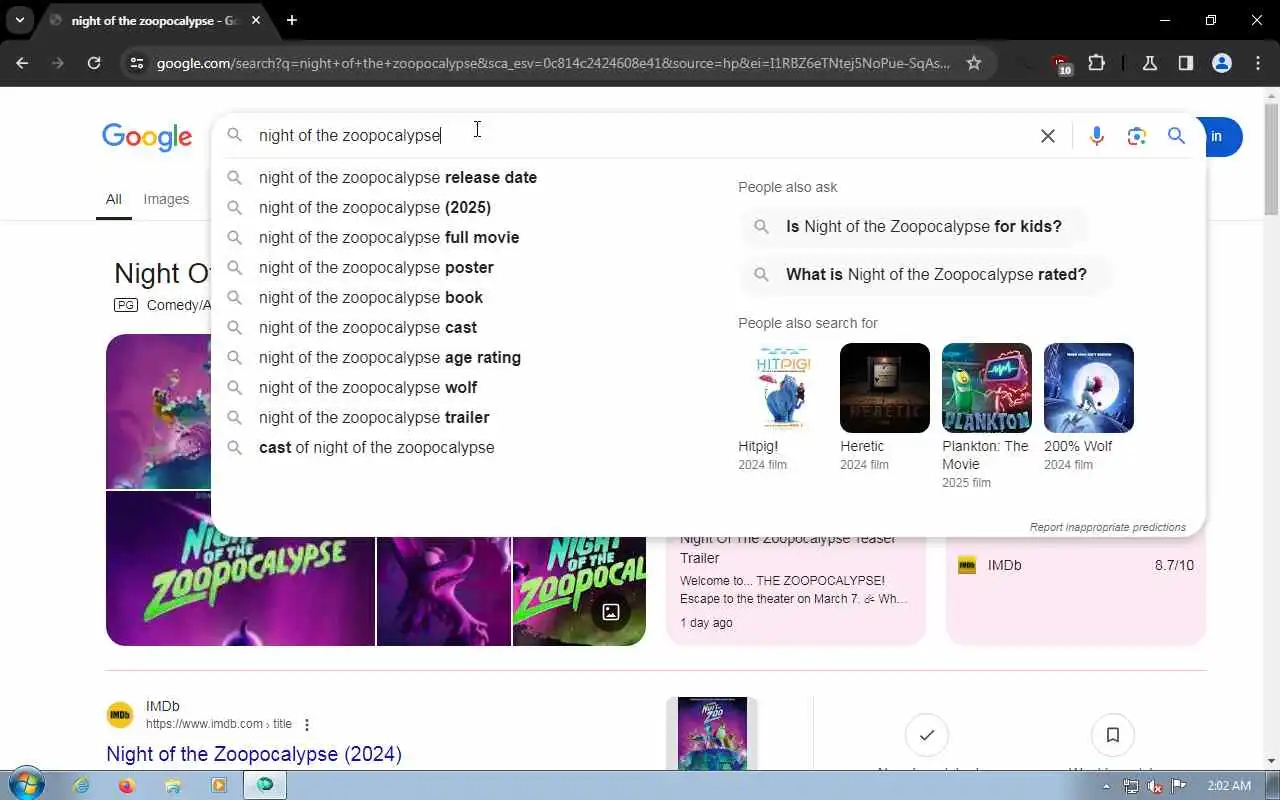The image size is (1280, 800).
Task: Switch to the Images results tab
Action: 166,199
